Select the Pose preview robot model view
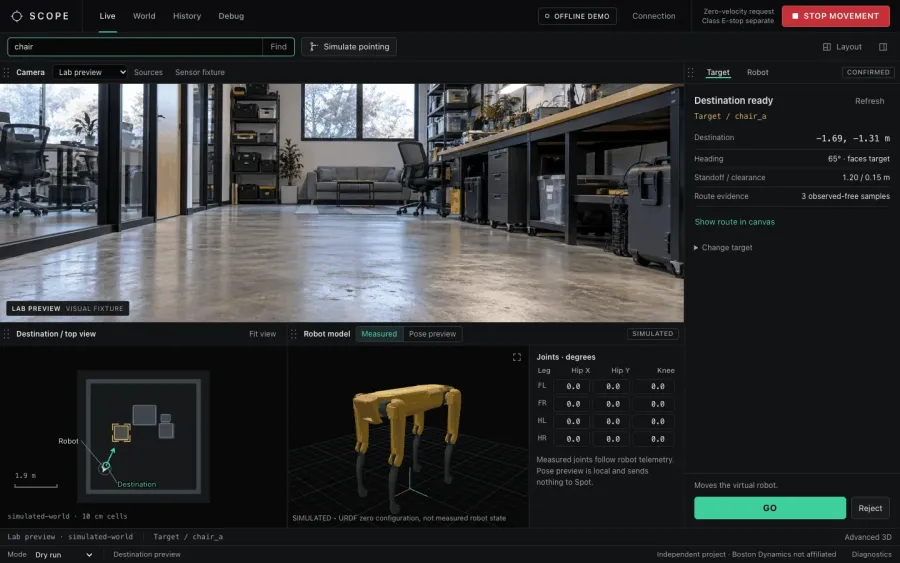The width and height of the screenshot is (900, 563). pyautogui.click(x=432, y=334)
